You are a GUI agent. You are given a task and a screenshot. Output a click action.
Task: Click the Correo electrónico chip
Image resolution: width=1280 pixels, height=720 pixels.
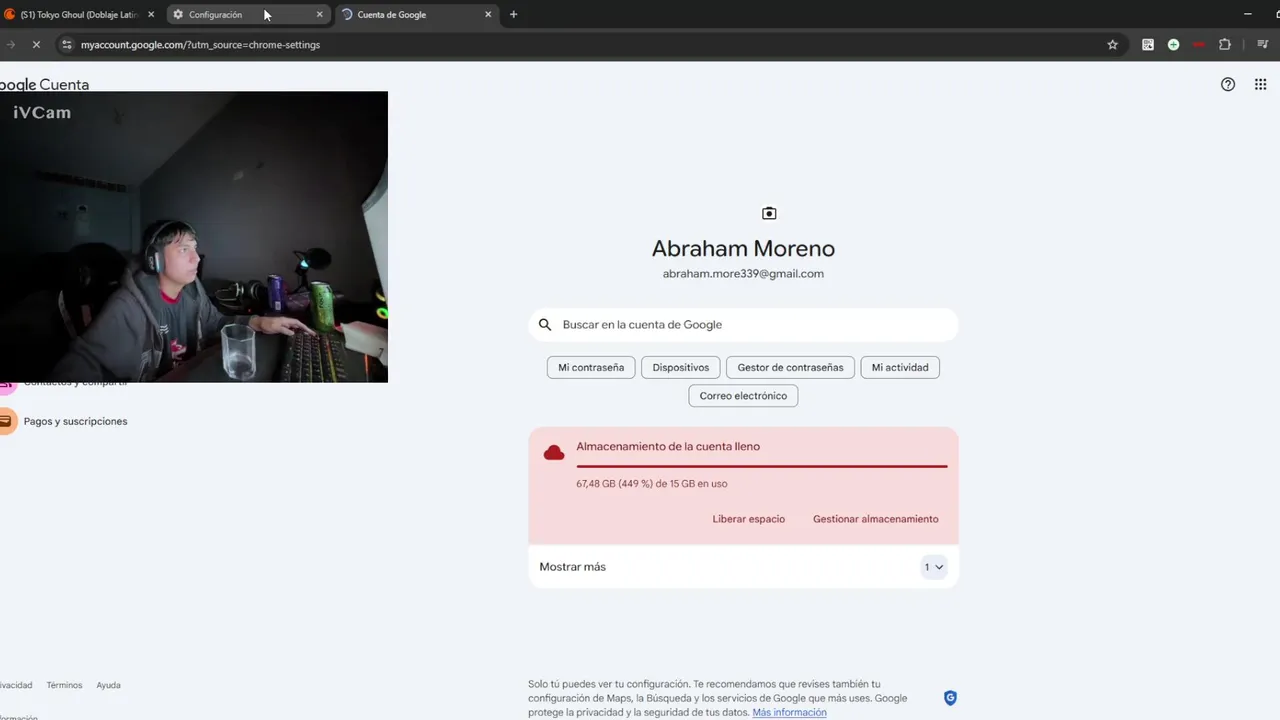743,396
